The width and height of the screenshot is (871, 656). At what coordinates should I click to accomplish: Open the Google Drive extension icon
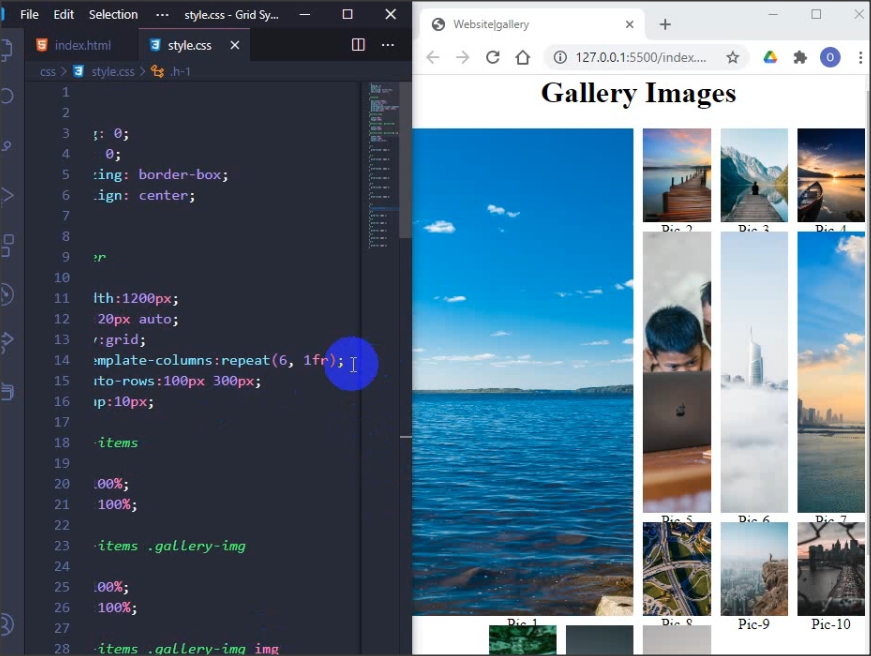(770, 57)
